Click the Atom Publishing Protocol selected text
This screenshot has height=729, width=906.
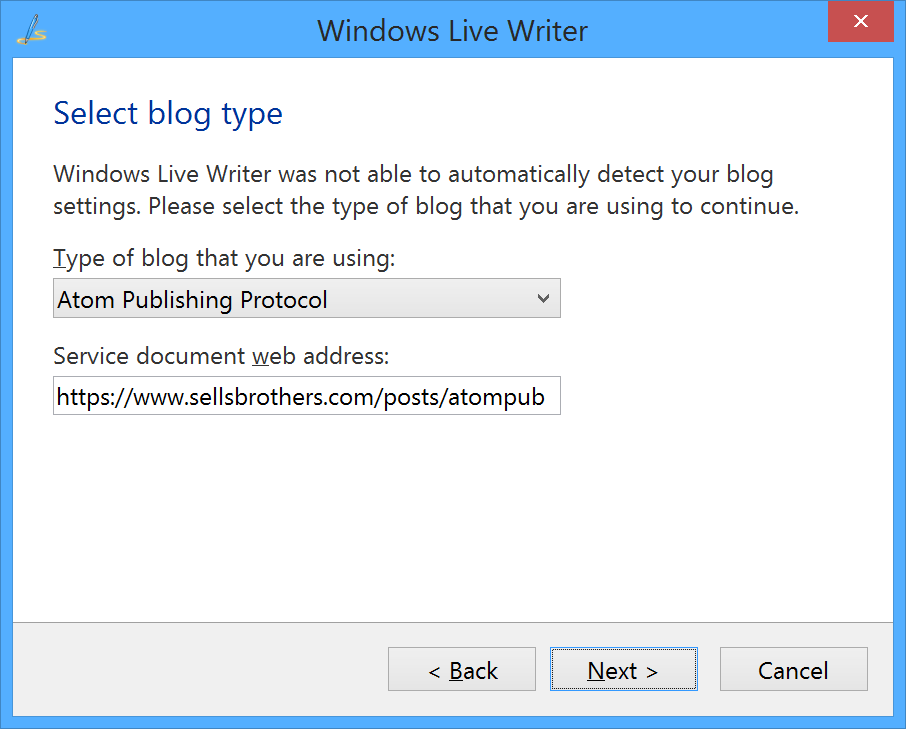point(192,300)
